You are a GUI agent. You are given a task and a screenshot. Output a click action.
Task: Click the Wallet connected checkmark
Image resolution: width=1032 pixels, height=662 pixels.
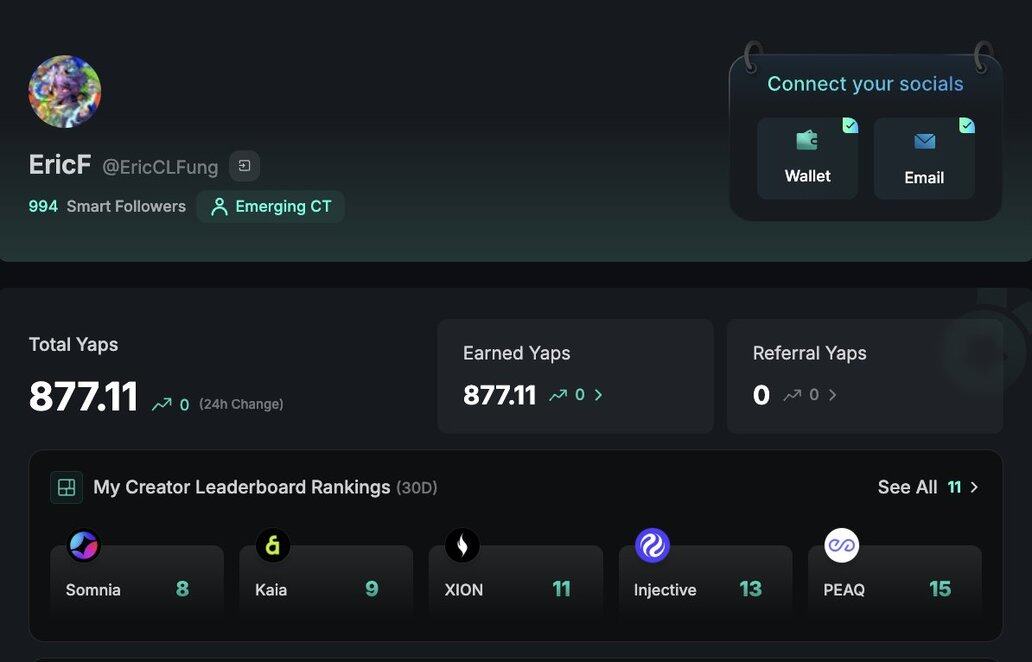click(850, 125)
